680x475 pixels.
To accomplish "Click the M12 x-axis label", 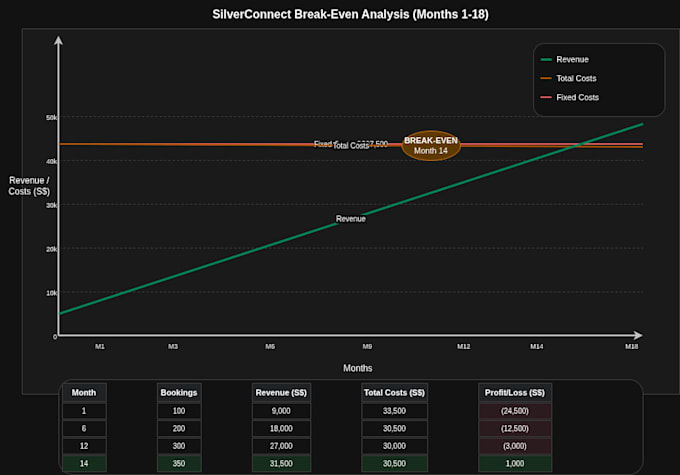I will (464, 346).
